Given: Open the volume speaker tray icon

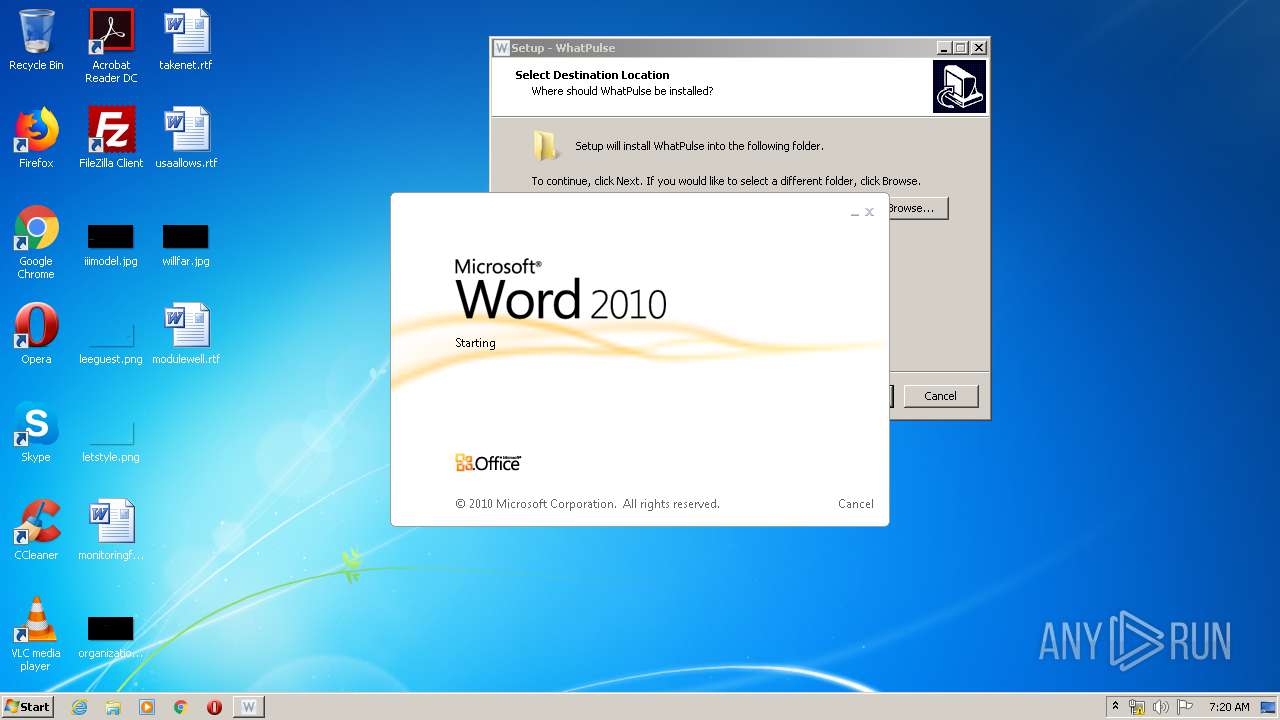Looking at the screenshot, I should pyautogui.click(x=1161, y=707).
